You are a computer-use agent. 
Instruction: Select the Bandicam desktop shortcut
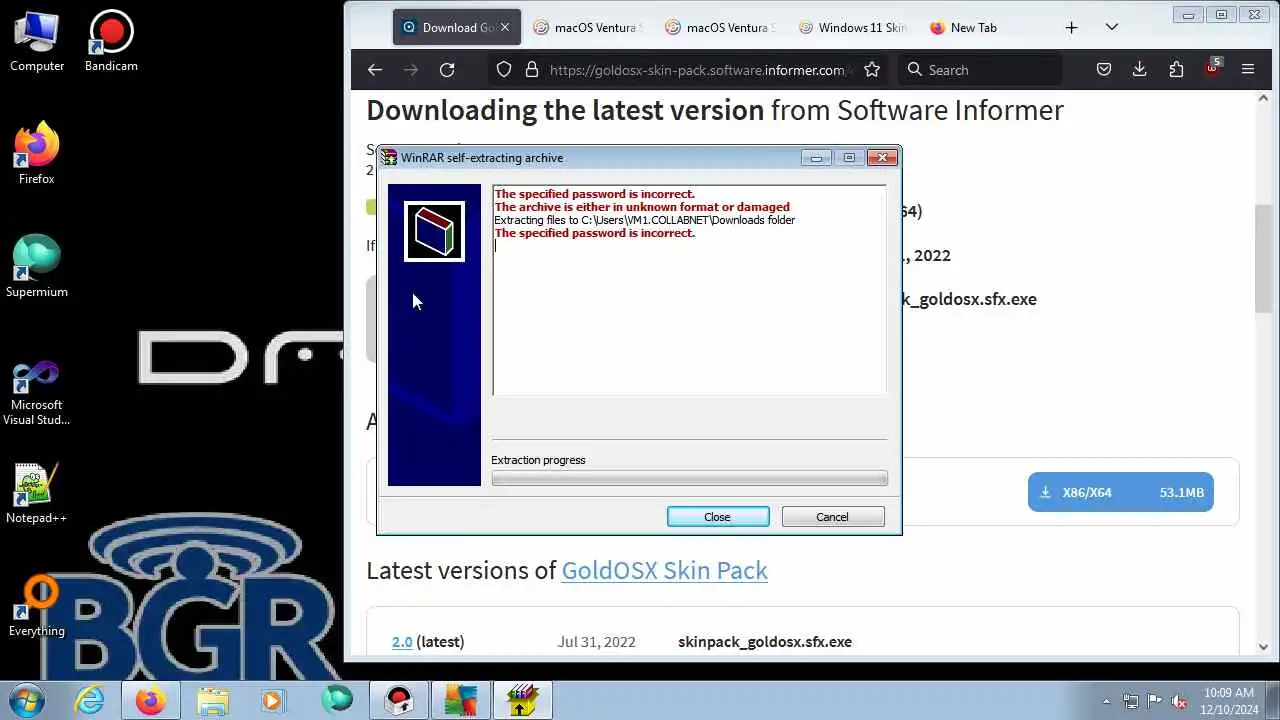(111, 42)
